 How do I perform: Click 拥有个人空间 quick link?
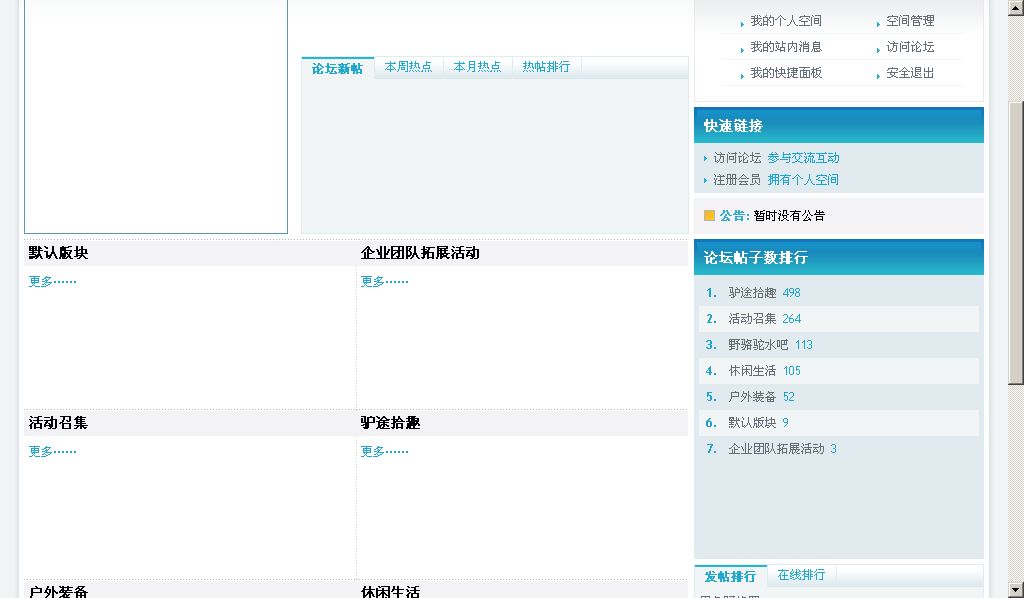(x=803, y=180)
